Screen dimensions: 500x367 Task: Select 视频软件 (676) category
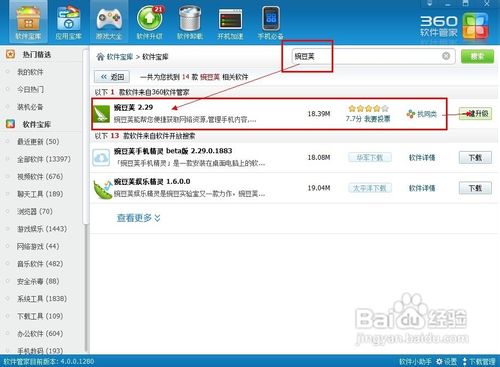pyautogui.click(x=40, y=176)
